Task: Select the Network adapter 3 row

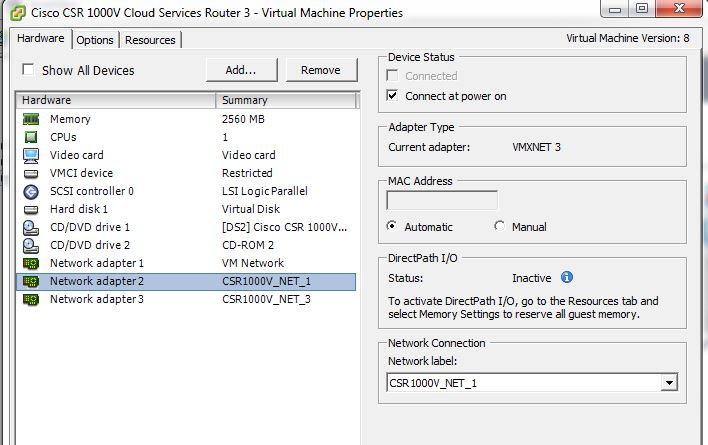Action: coord(186,300)
